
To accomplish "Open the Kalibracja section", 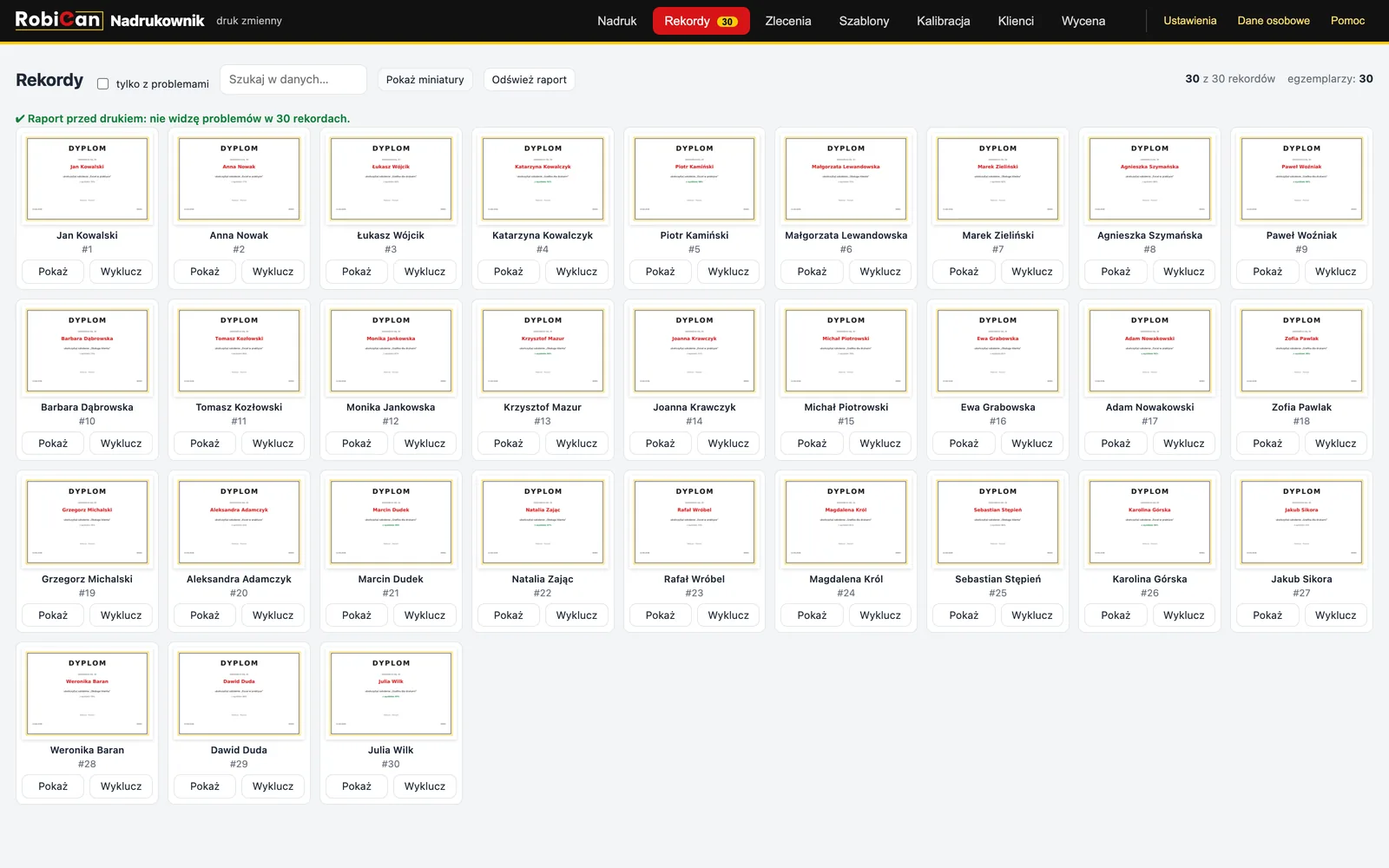I will 943,21.
